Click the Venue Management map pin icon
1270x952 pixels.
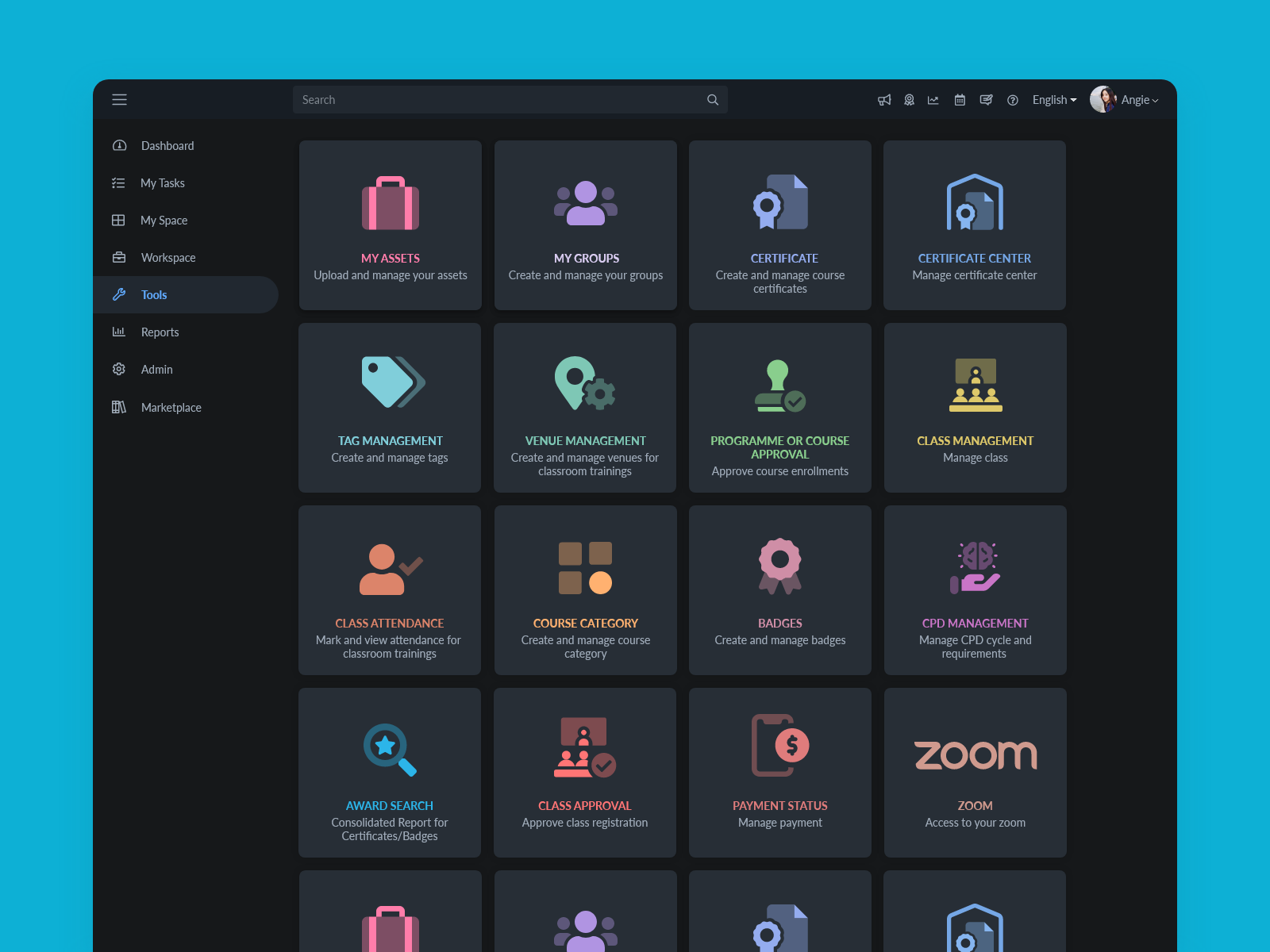585,383
